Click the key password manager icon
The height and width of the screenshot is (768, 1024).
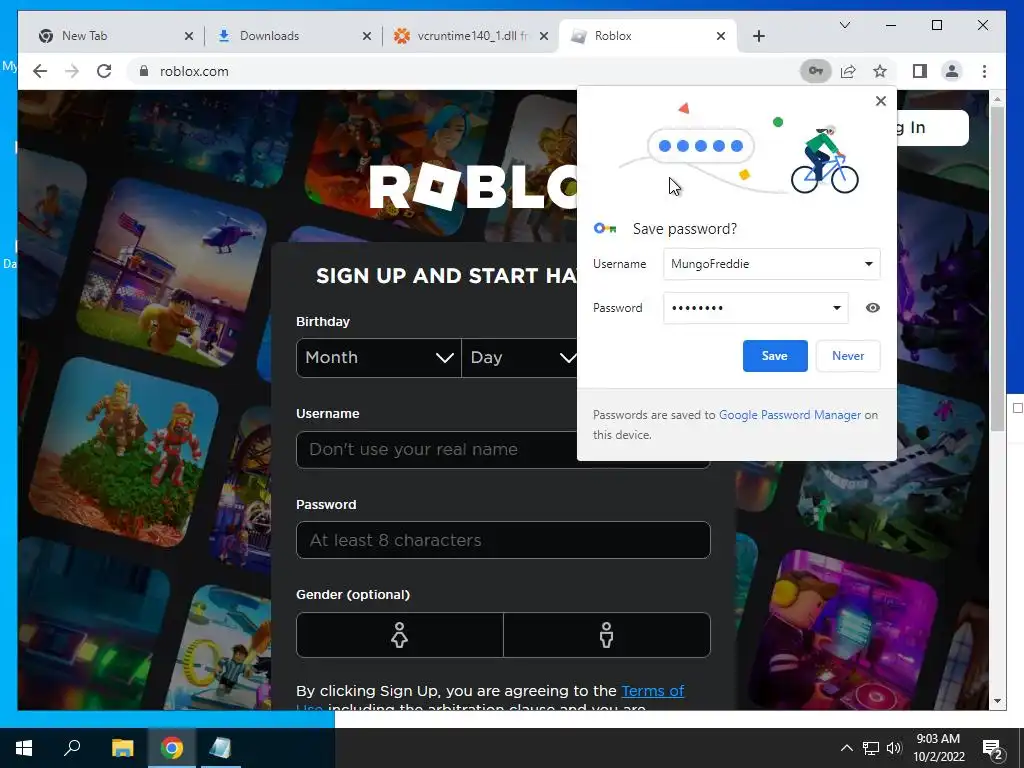click(816, 71)
